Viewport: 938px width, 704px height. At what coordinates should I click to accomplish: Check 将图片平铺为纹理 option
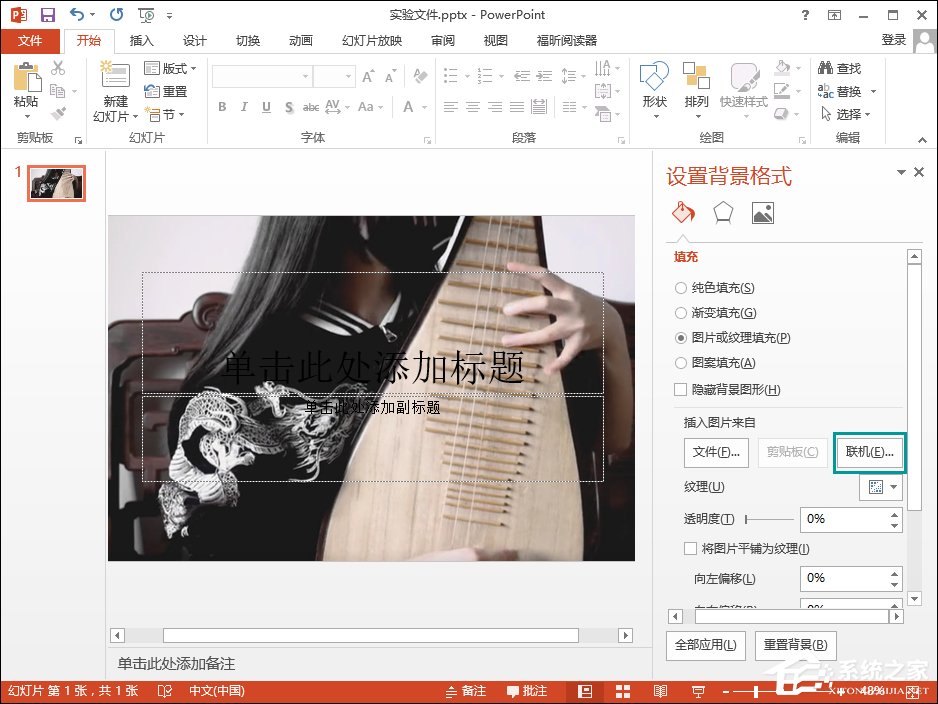coord(690,548)
